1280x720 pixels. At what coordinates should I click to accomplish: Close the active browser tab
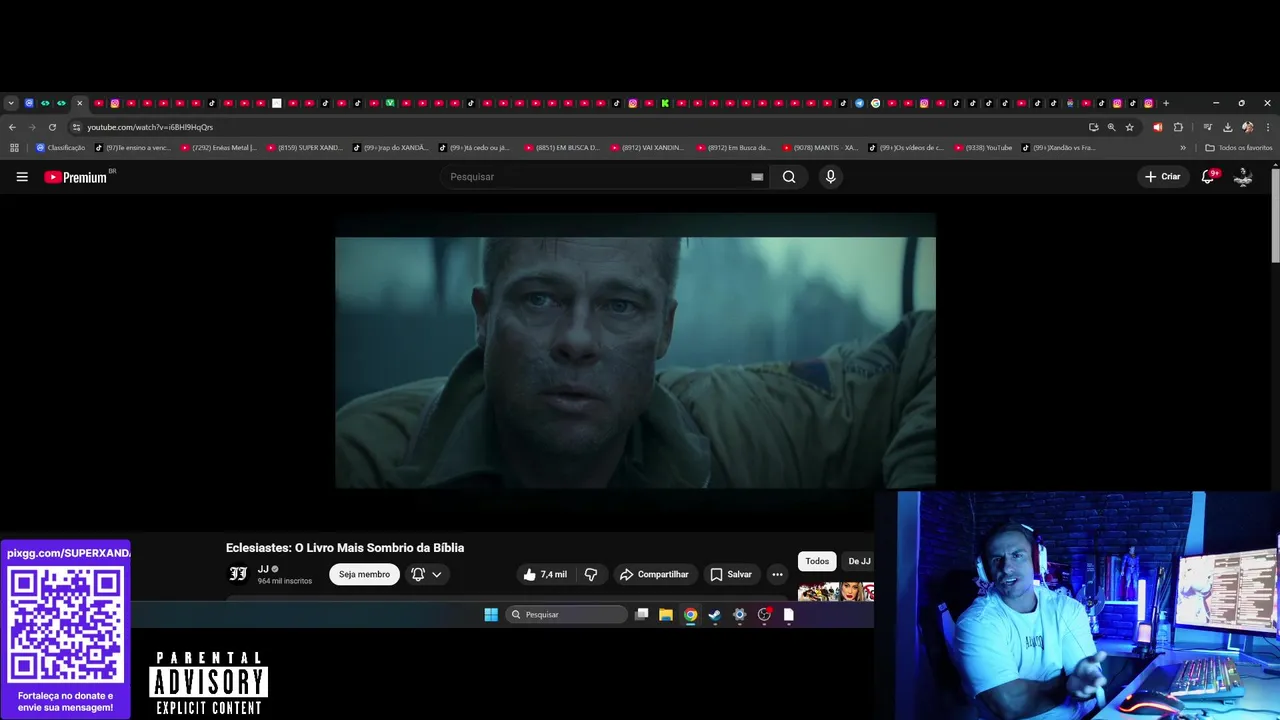click(x=80, y=103)
